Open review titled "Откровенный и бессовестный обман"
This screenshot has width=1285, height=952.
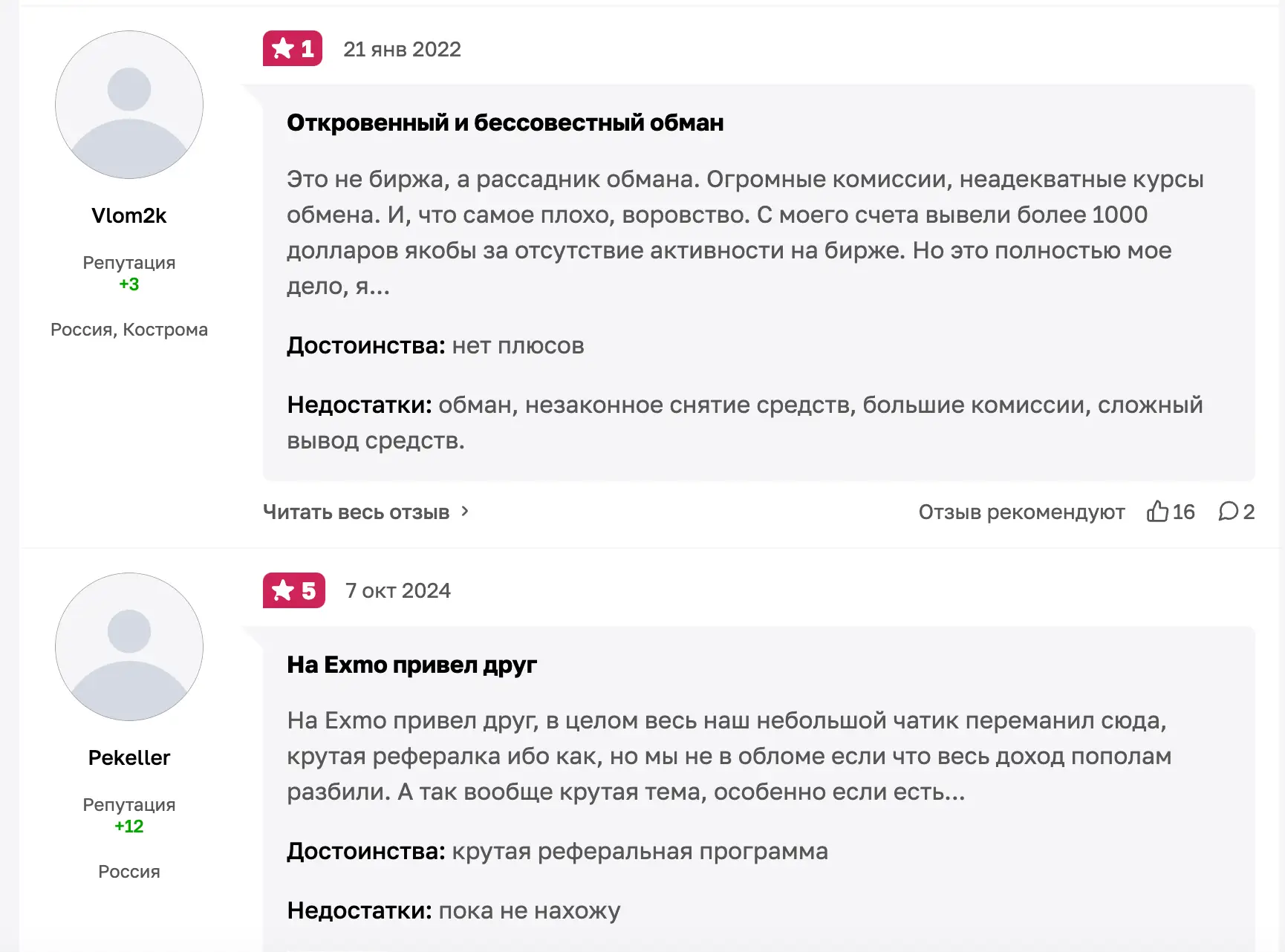pyautogui.click(x=505, y=123)
